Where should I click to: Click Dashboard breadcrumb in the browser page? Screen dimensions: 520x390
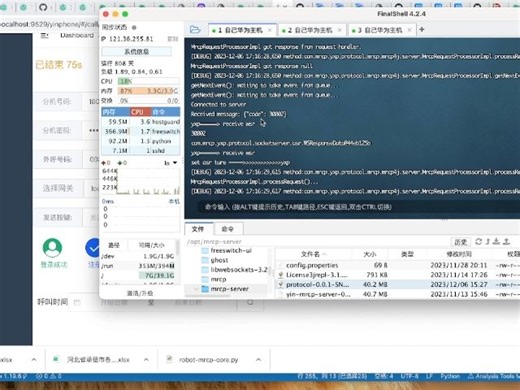(77, 35)
